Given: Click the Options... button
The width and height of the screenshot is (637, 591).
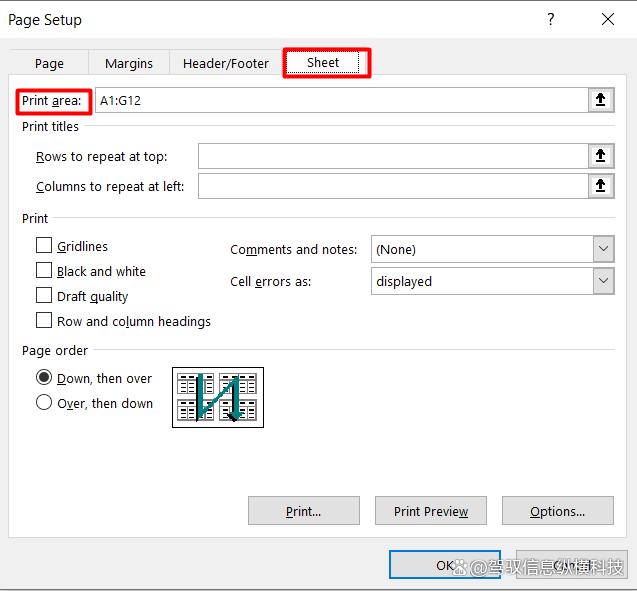Looking at the screenshot, I should pos(558,511).
